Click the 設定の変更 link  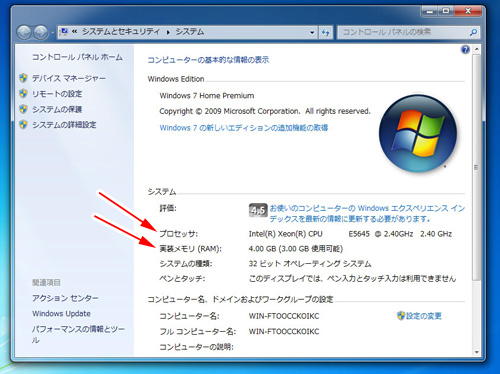pos(424,316)
